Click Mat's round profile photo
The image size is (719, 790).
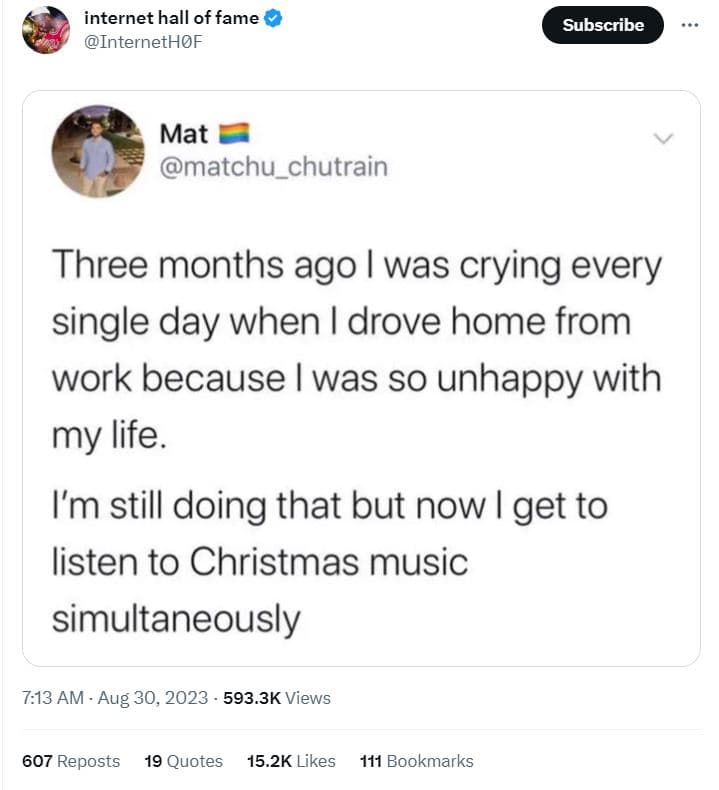pos(98,151)
